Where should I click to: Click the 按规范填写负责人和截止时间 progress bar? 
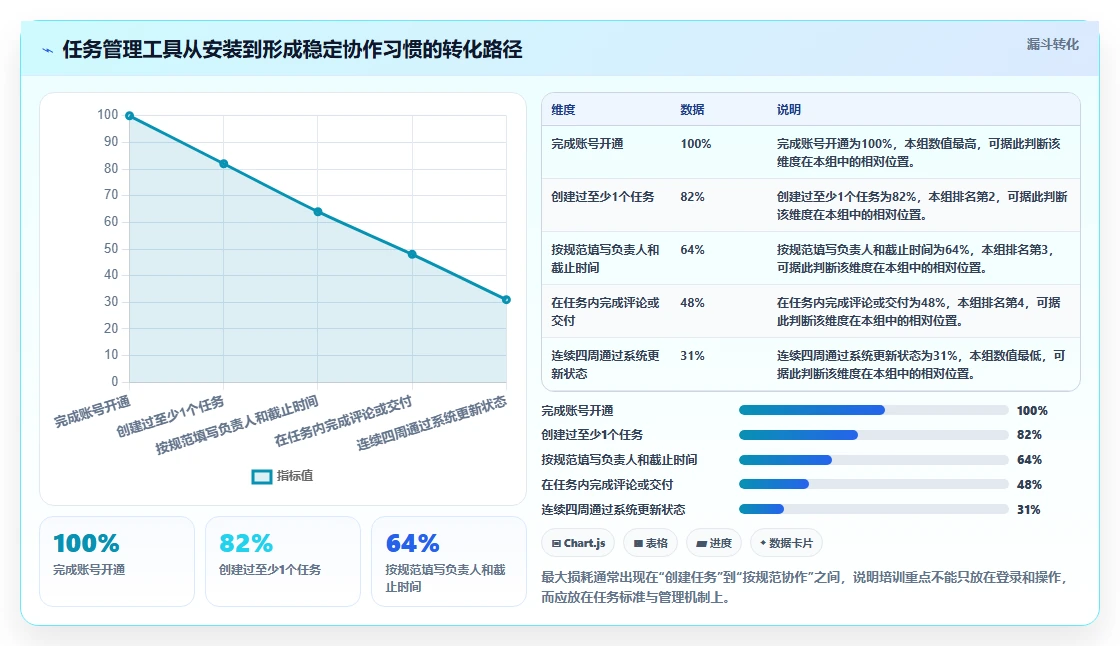tap(874, 459)
